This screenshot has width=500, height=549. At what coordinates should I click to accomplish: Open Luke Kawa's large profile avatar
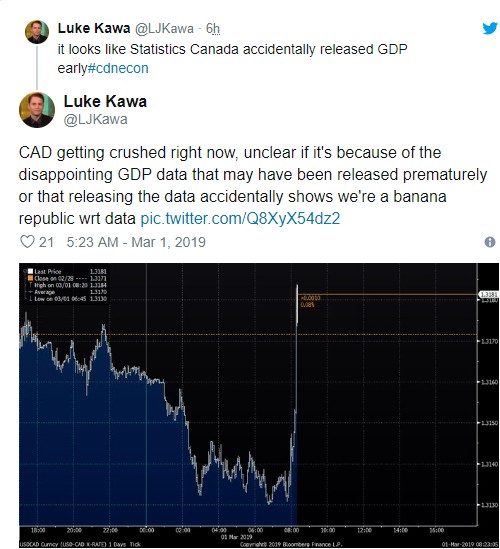click(37, 110)
